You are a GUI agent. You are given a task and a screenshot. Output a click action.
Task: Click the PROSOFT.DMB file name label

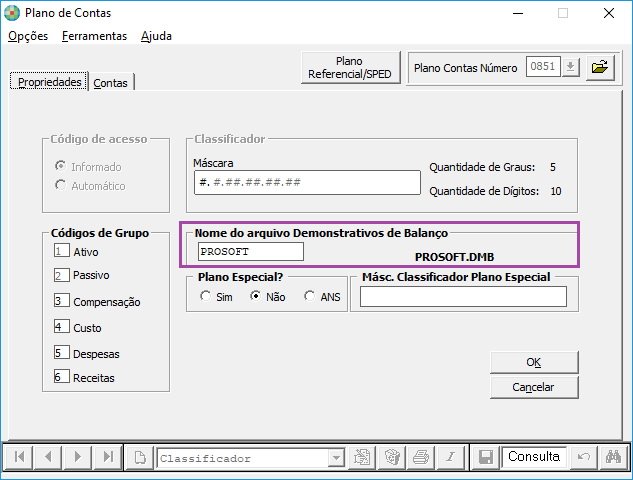[x=455, y=257]
